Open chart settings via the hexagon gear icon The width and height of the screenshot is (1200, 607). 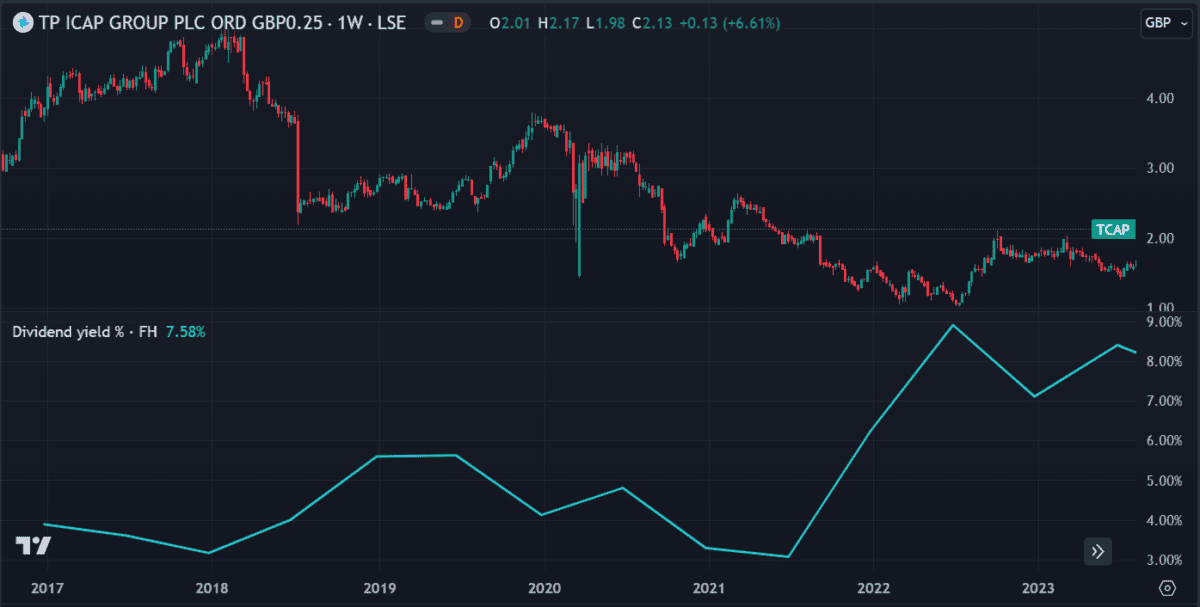click(x=1167, y=587)
